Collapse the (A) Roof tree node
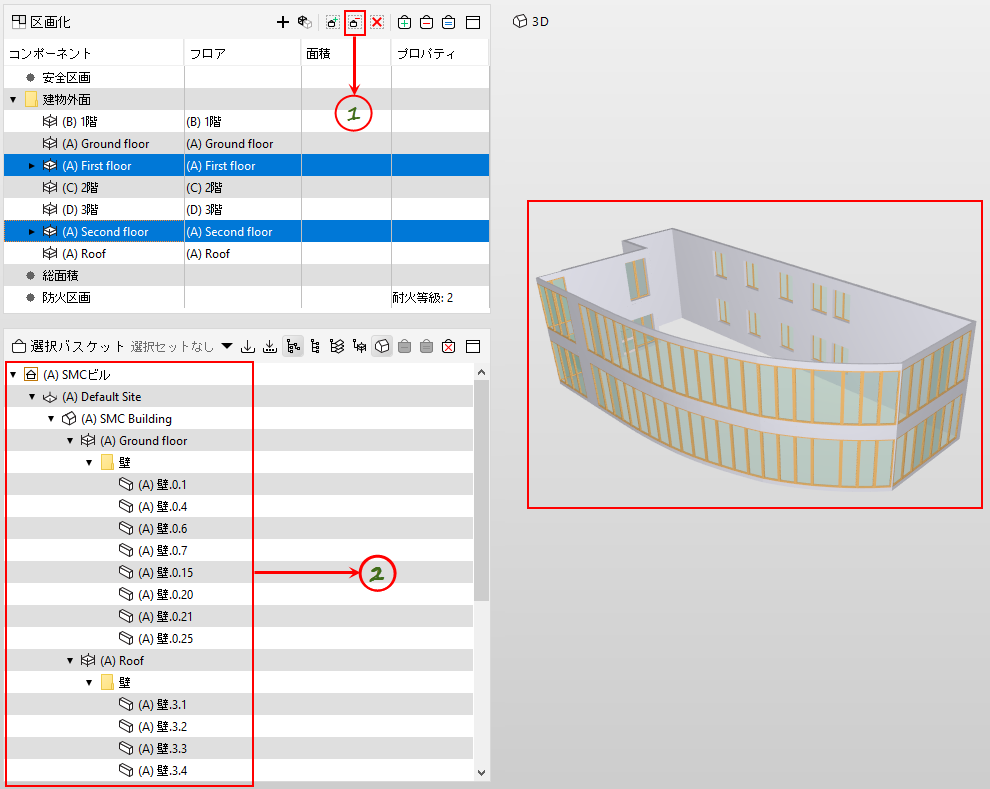 pyautogui.click(x=70, y=661)
